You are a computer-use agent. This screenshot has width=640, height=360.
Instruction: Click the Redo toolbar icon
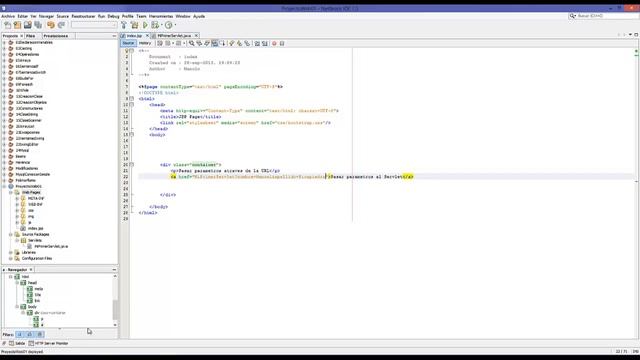click(61, 25)
